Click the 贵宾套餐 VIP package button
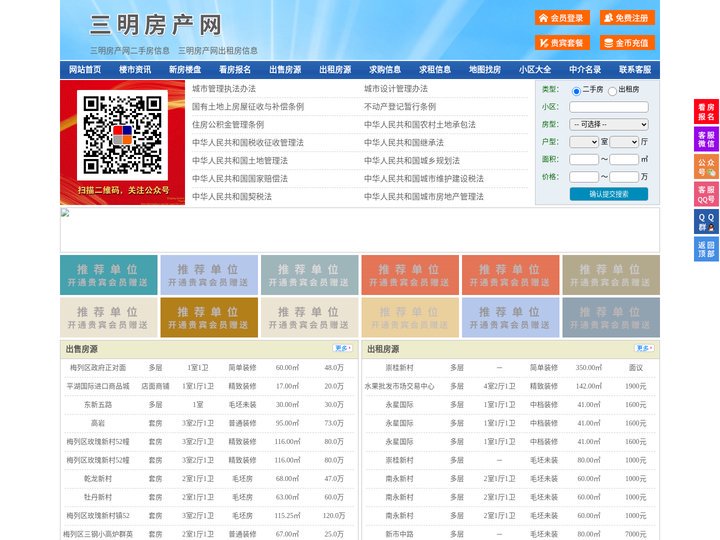 [x=562, y=43]
